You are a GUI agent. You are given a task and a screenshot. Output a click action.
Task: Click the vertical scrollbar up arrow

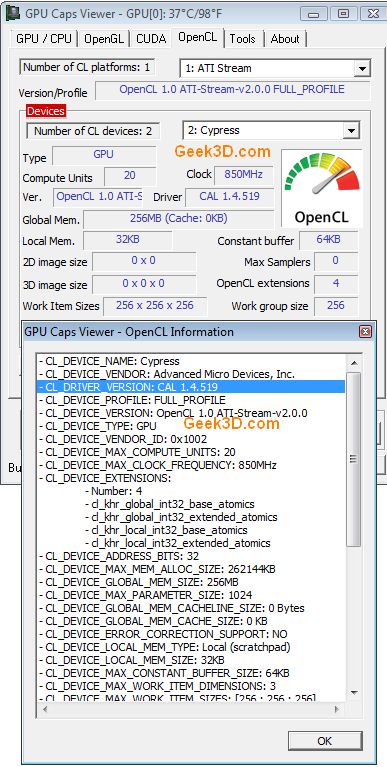[353, 363]
